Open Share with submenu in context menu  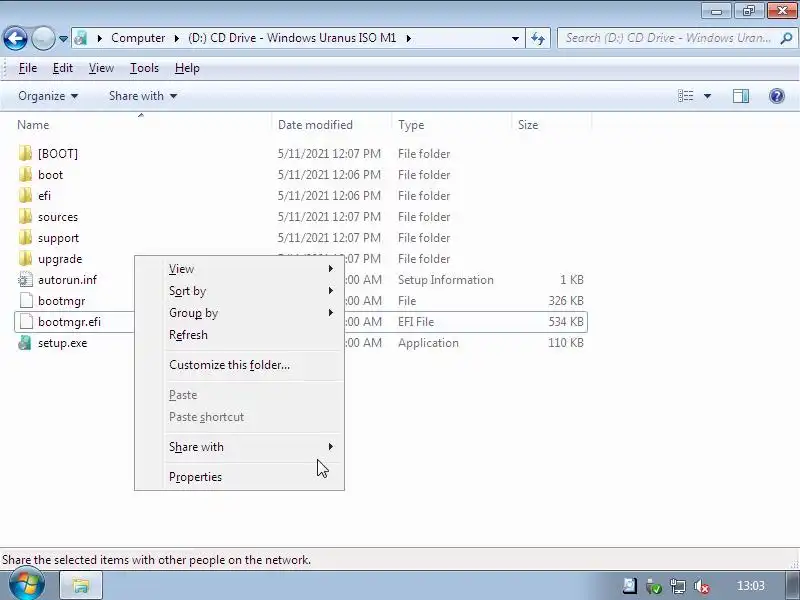click(252, 446)
